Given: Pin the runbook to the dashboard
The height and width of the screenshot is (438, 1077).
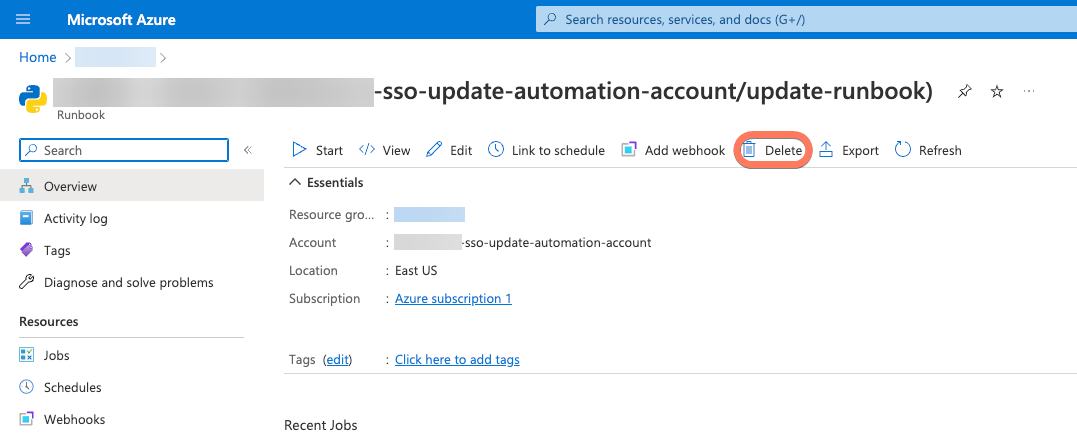Looking at the screenshot, I should [965, 91].
